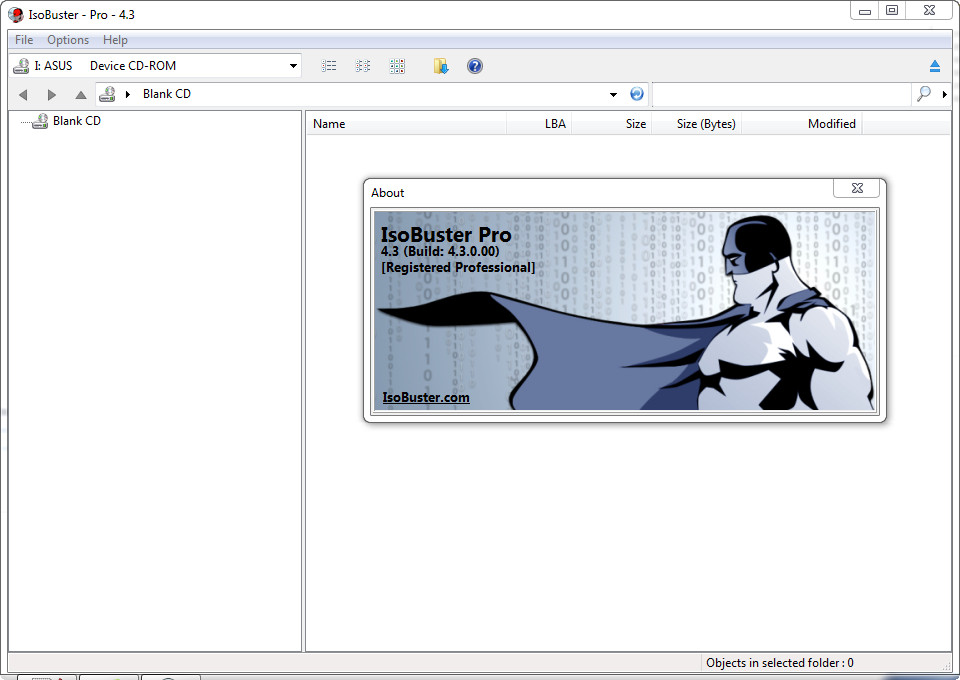Sort by Modified column header
Screen dimensions: 960x680
point(801,124)
